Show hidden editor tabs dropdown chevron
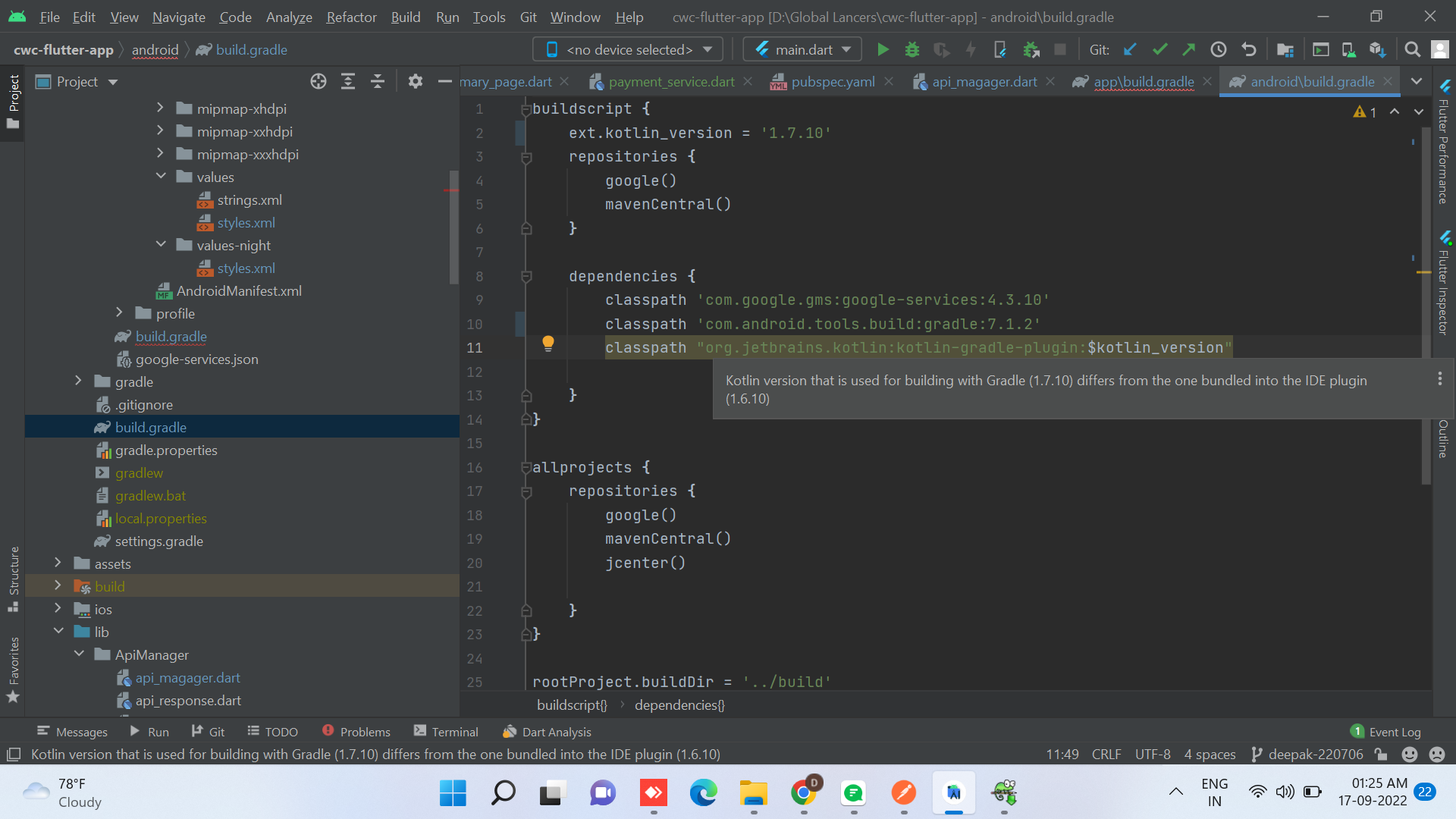The width and height of the screenshot is (1456, 819). [x=1417, y=81]
